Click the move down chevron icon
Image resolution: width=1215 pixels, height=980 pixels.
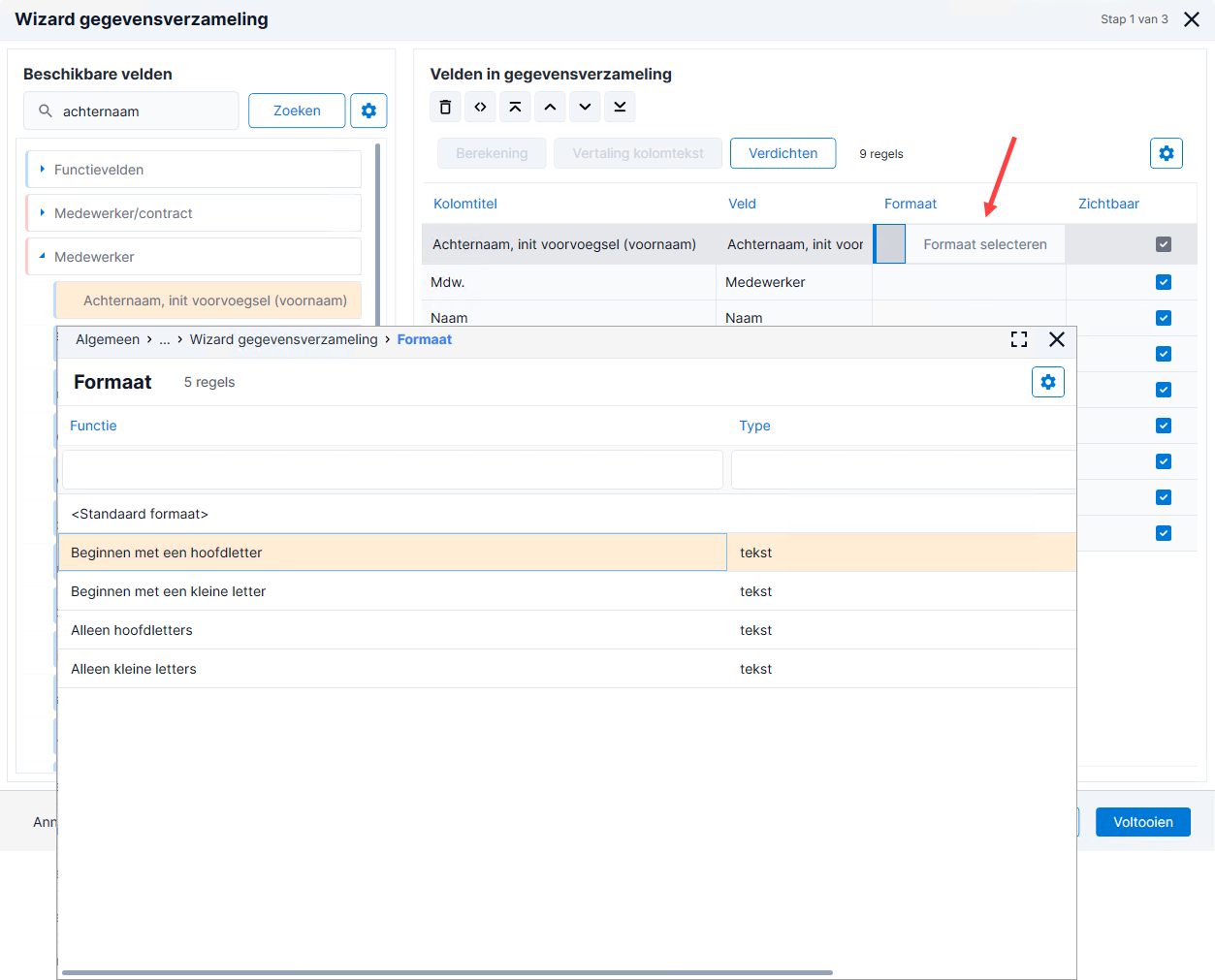[585, 107]
